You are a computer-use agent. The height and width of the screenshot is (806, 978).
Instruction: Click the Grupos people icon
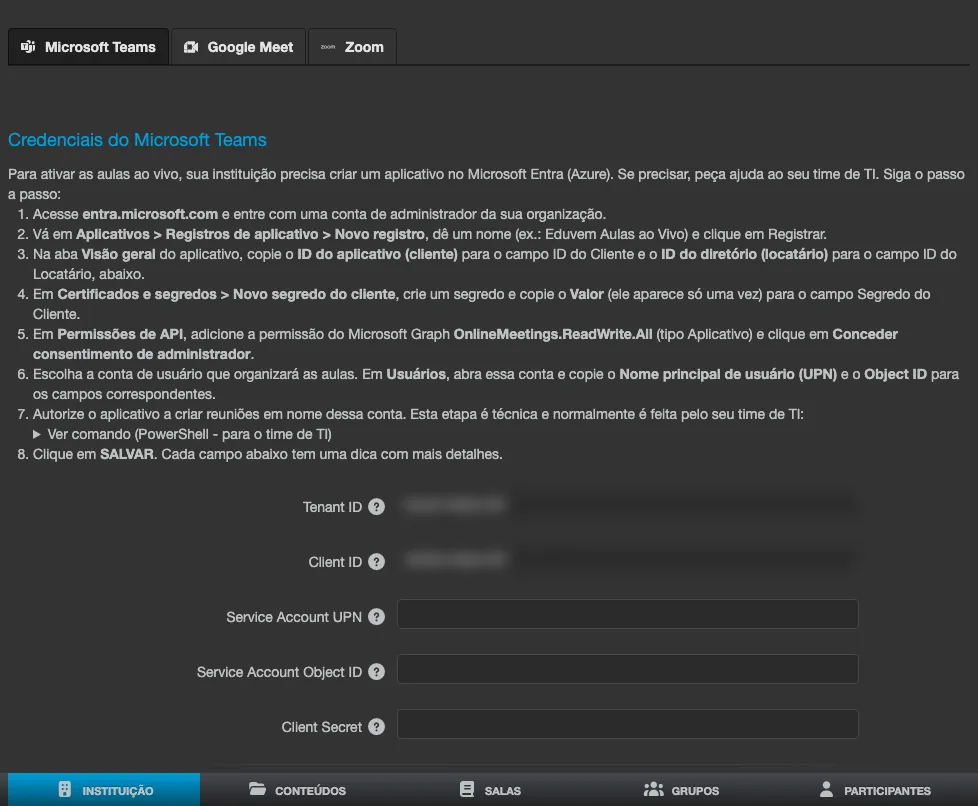[x=653, y=789]
